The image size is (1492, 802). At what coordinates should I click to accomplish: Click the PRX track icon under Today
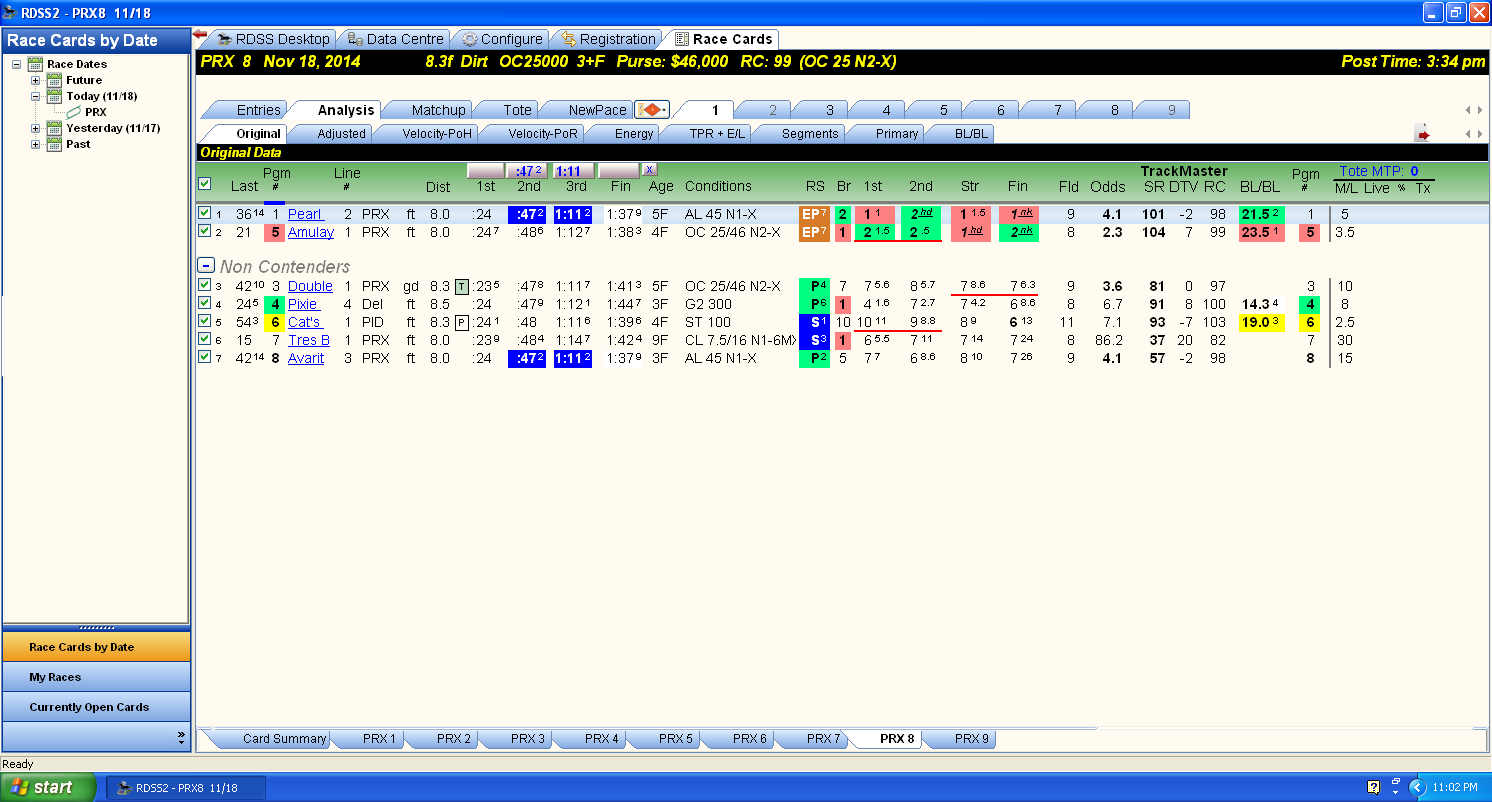(x=74, y=112)
